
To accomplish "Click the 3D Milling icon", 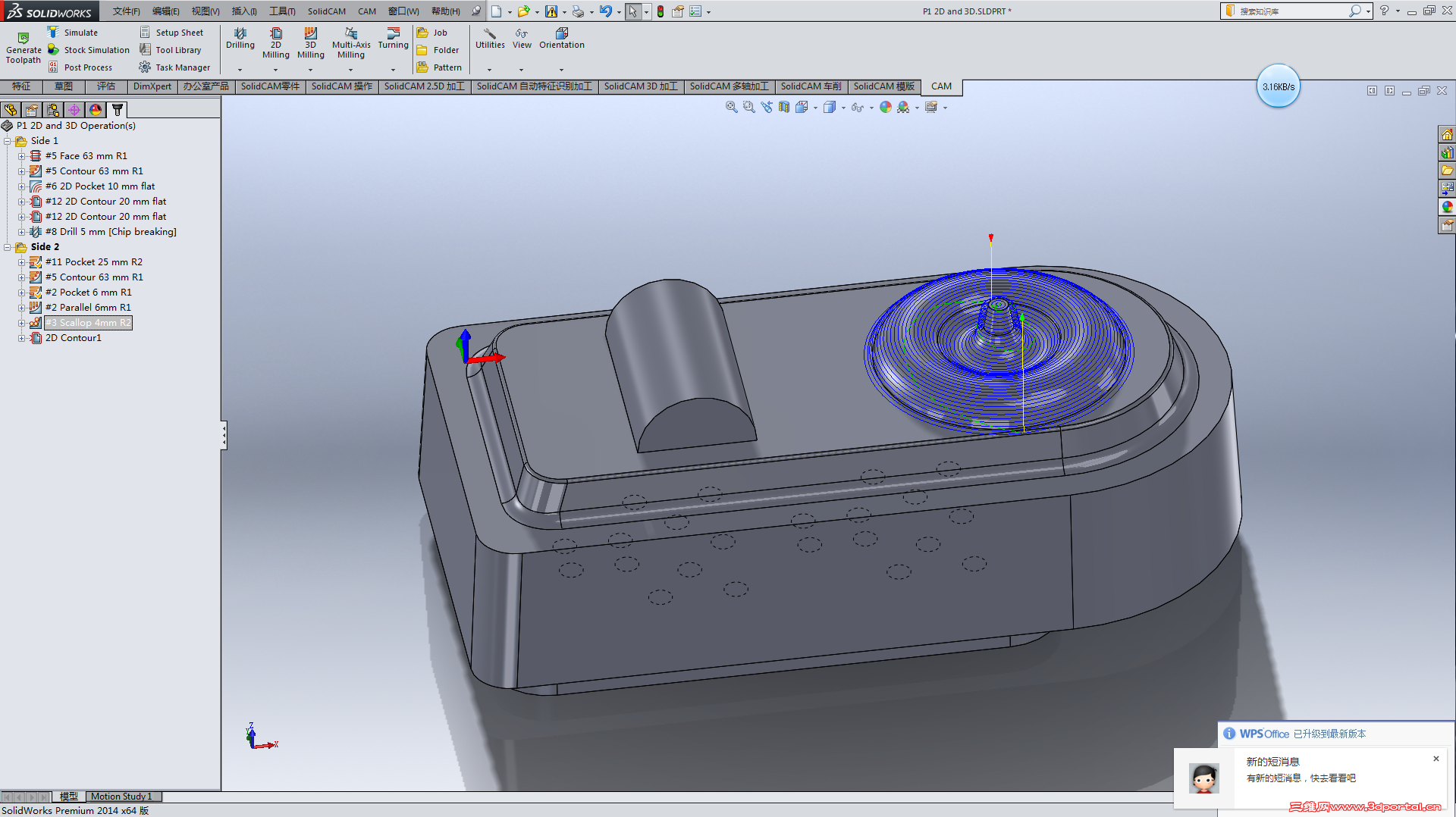I will tap(311, 33).
